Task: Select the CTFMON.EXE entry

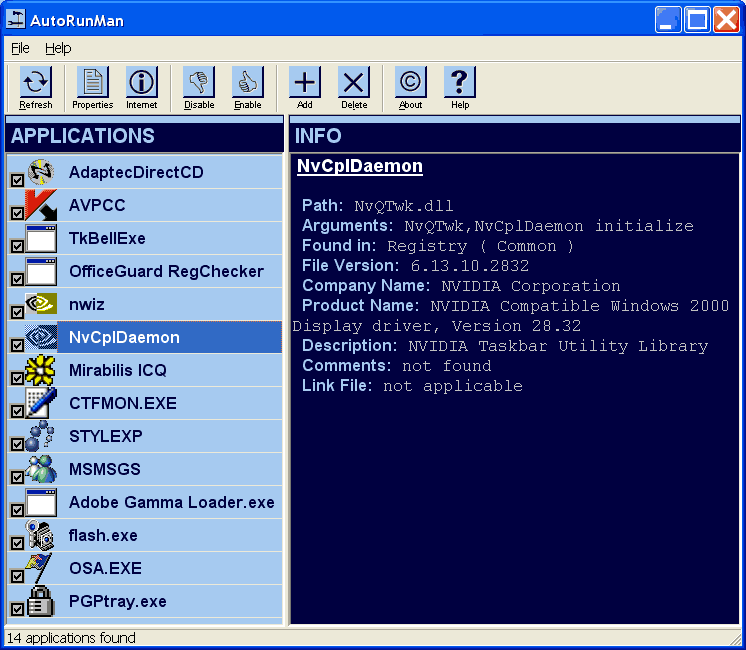Action: pyautogui.click(x=122, y=404)
